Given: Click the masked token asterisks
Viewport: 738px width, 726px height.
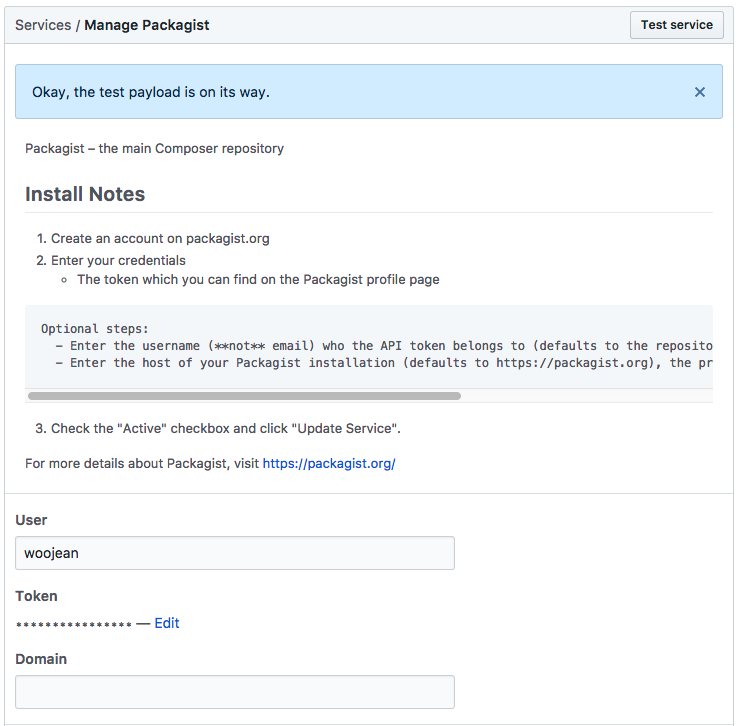Looking at the screenshot, I should [x=74, y=625].
